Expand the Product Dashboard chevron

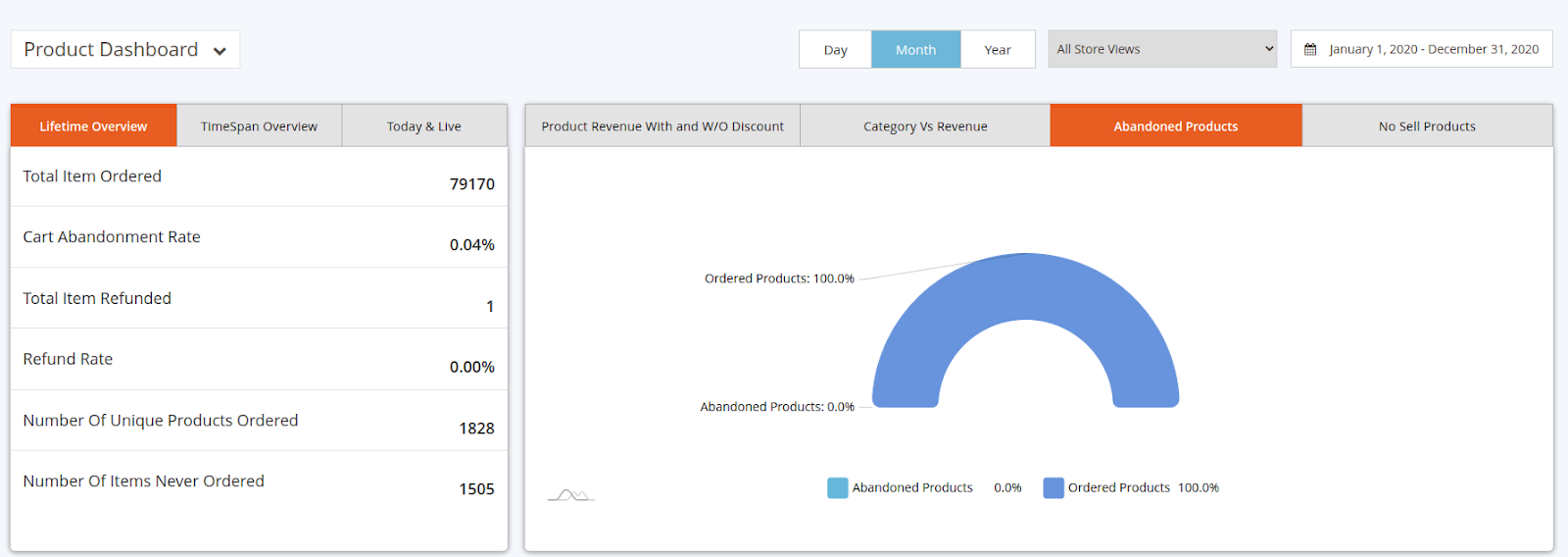(220, 51)
